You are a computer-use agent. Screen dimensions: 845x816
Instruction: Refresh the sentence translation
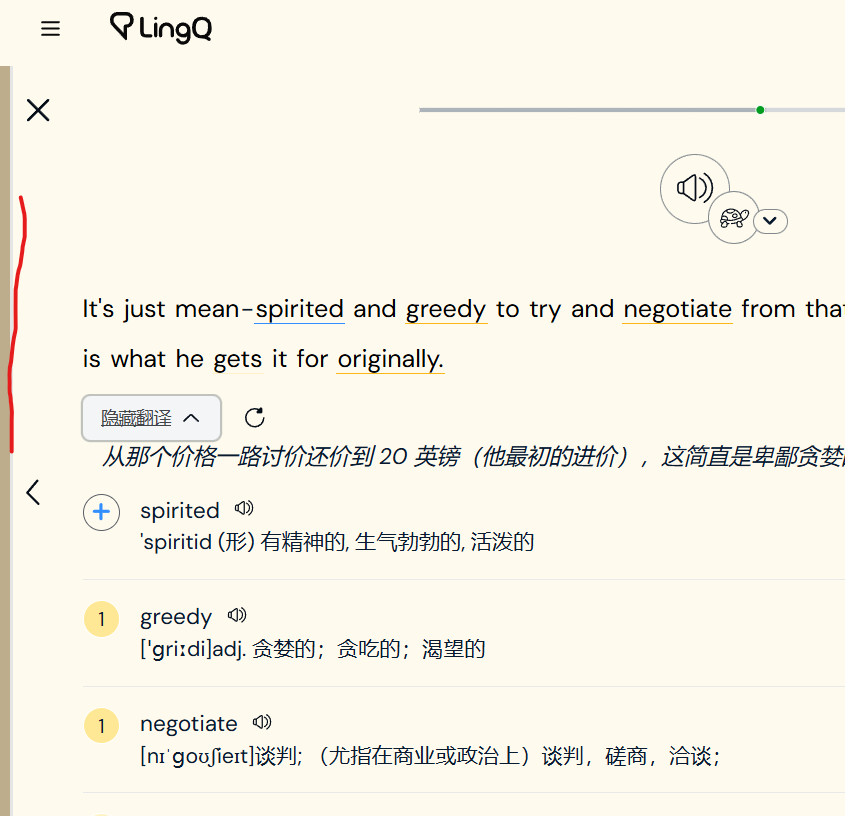click(255, 418)
